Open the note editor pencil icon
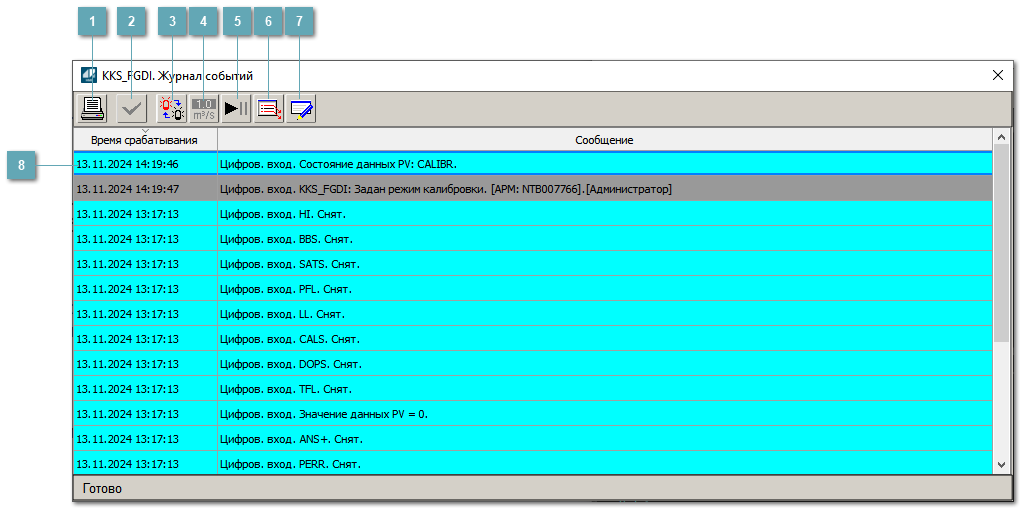The image size is (1023, 511). point(269,108)
